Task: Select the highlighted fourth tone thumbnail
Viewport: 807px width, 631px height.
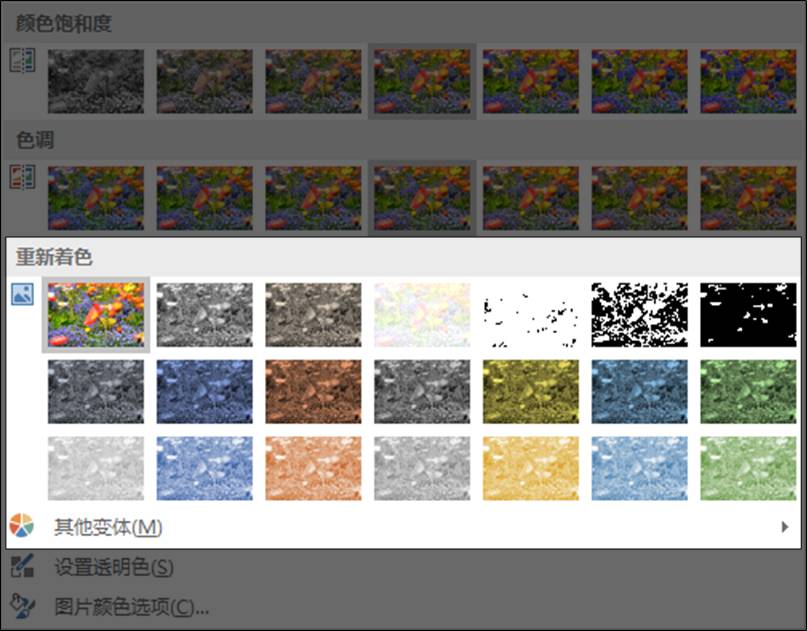Action: point(422,198)
